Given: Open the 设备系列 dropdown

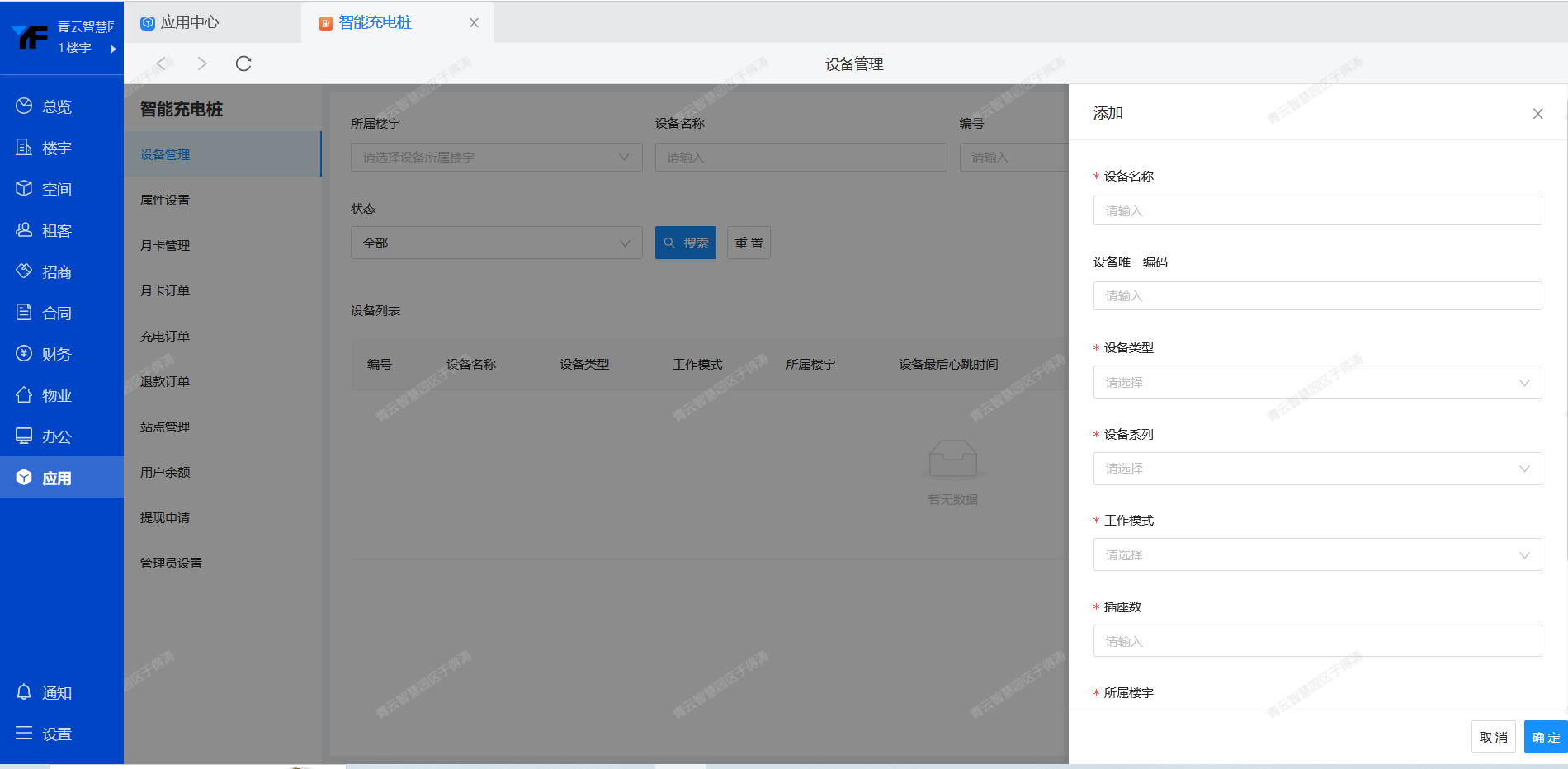Looking at the screenshot, I should 1317,469.
